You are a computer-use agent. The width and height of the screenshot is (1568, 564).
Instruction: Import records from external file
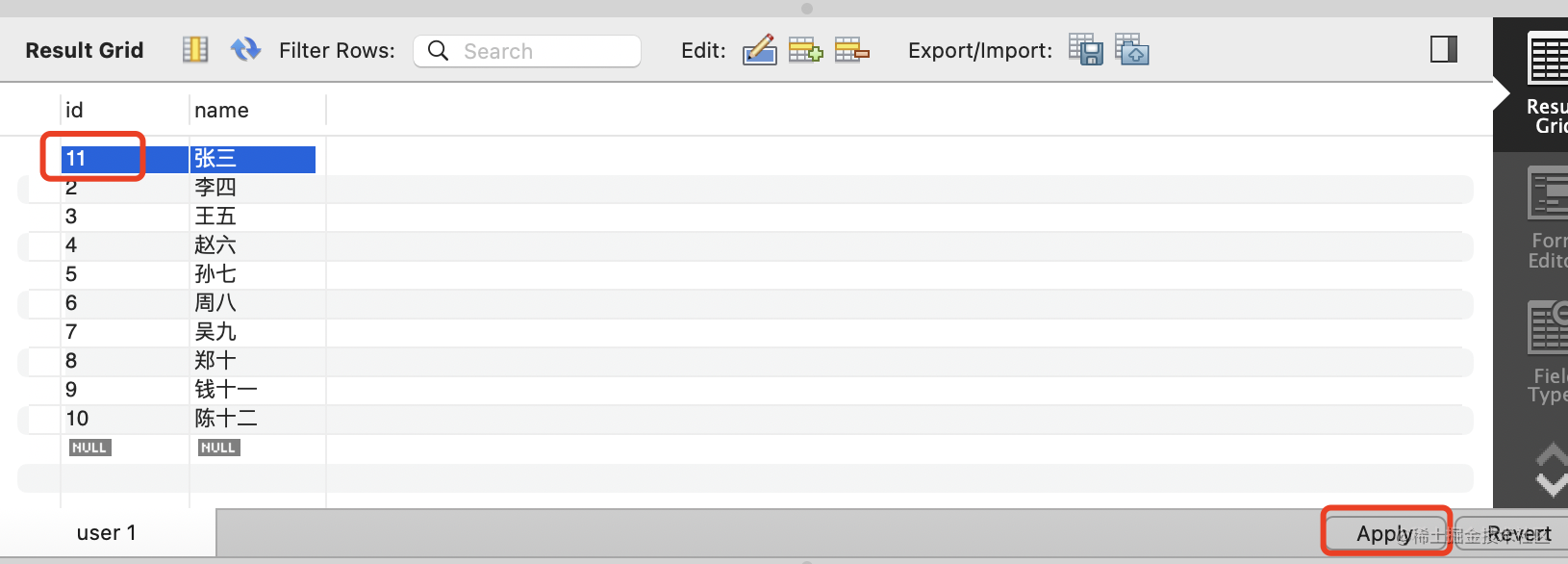(1132, 50)
